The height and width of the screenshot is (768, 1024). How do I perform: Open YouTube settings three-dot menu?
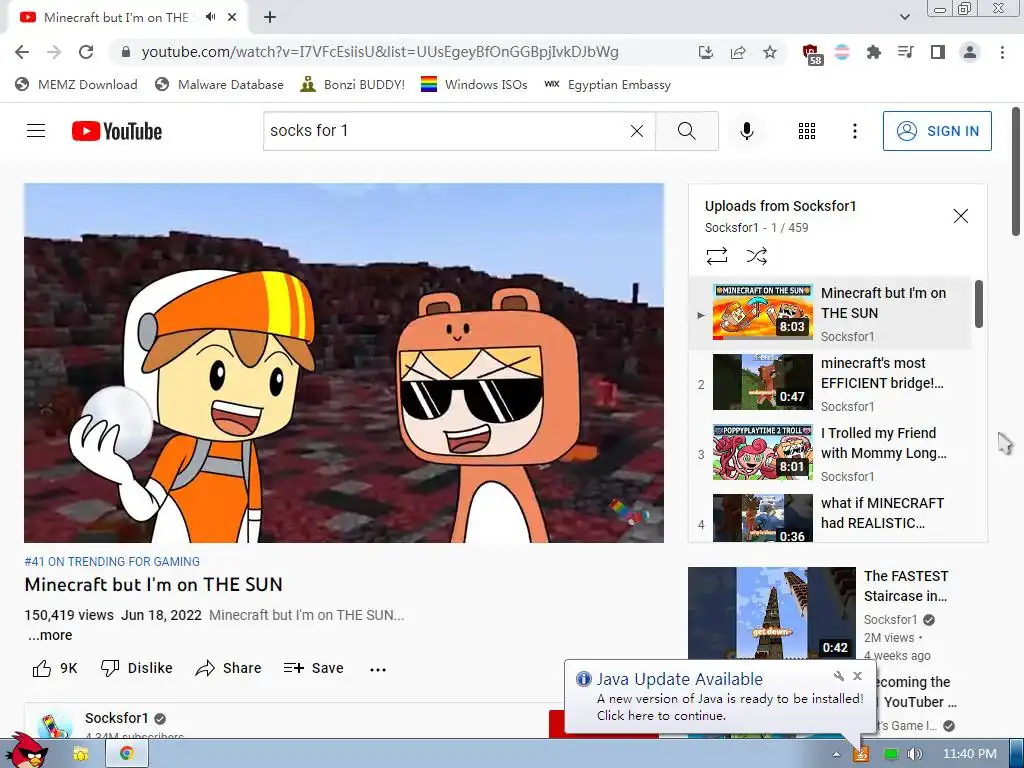[x=854, y=131]
